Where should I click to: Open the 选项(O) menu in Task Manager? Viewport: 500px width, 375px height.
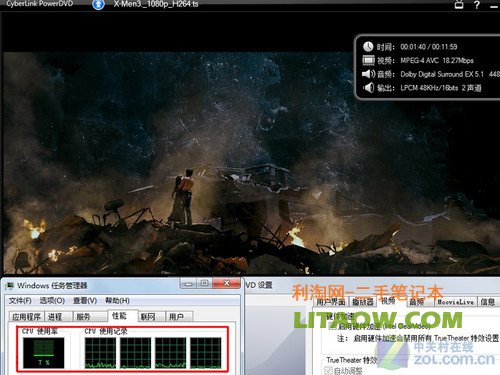click(52, 301)
